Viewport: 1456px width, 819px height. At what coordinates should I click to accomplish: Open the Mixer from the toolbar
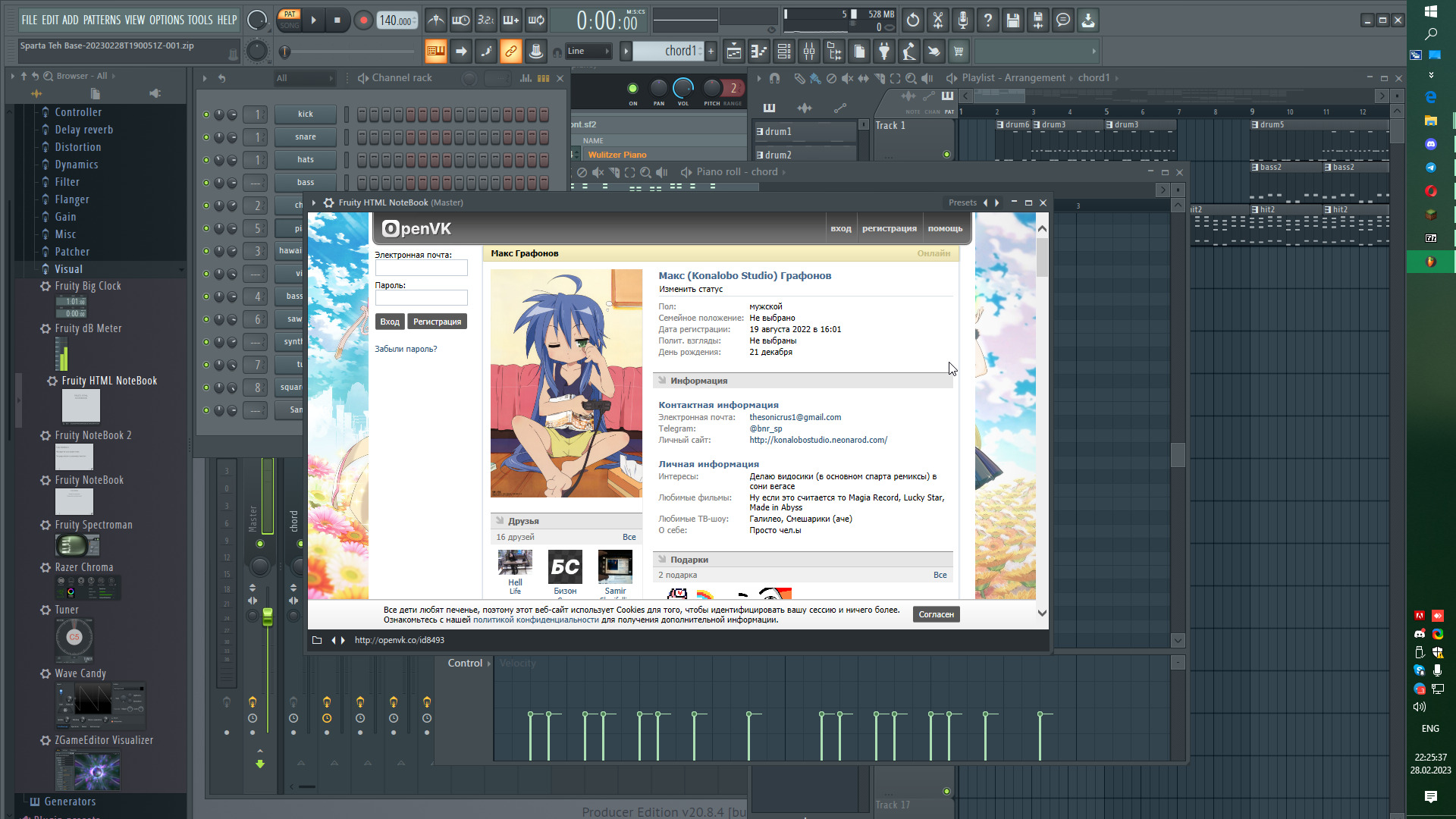809,52
